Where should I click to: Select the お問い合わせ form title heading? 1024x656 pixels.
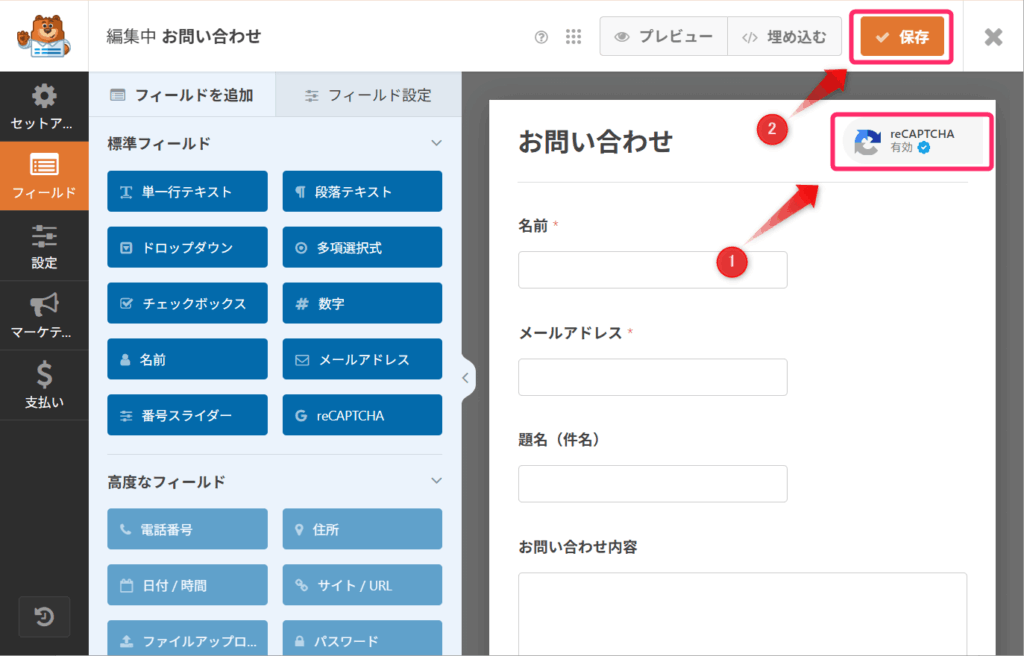(x=595, y=141)
